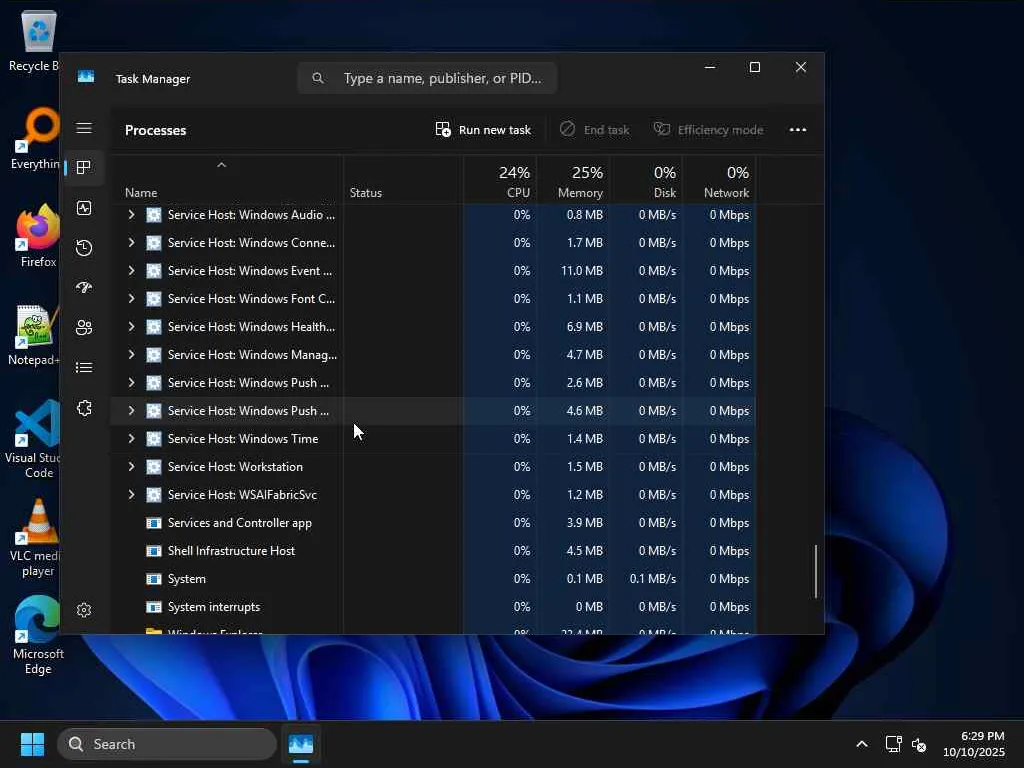
Task: Expand Service Host: WSAIFabricSvc
Action: [131, 495]
